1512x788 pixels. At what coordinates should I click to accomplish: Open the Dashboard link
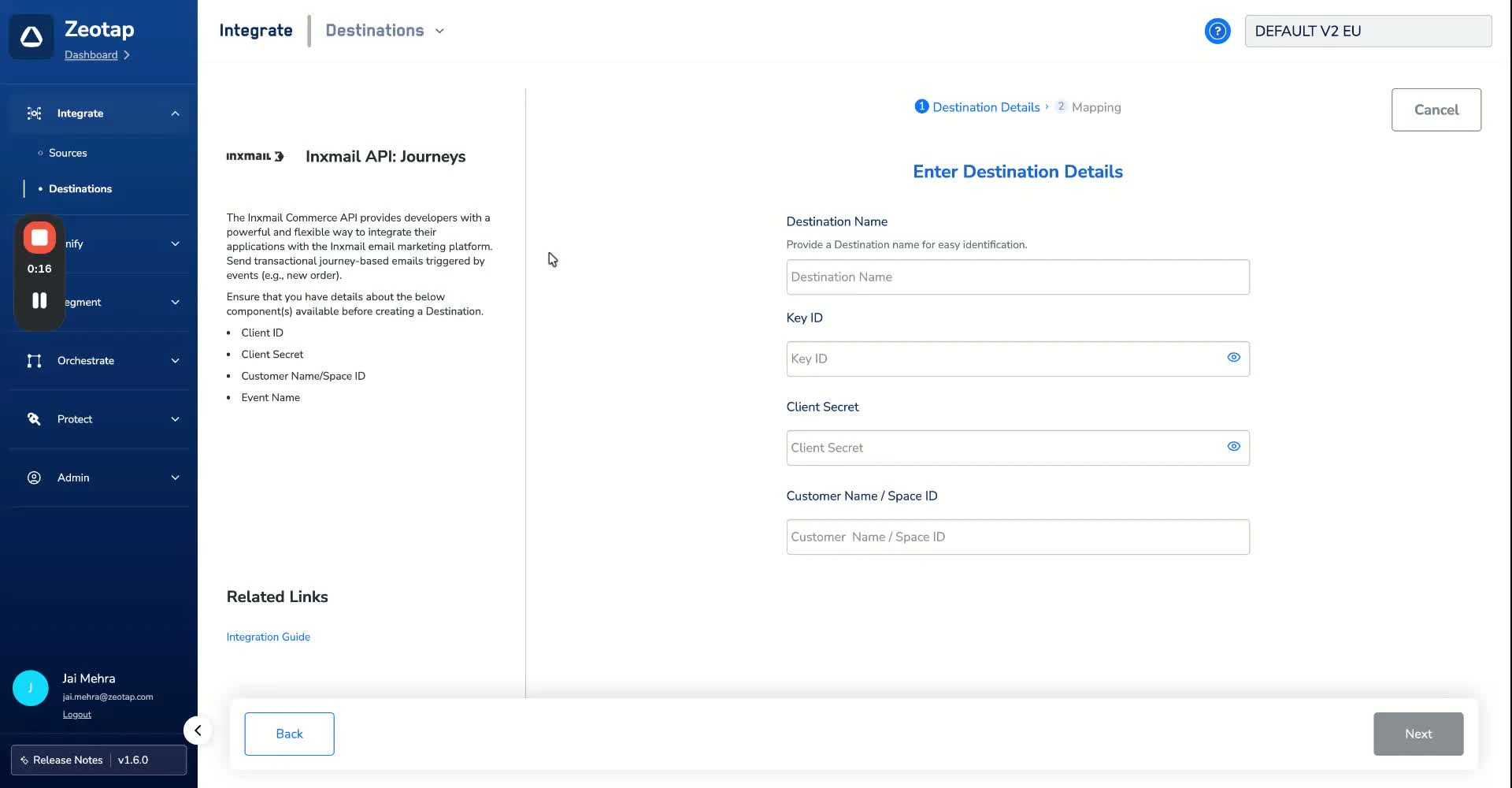tap(91, 55)
